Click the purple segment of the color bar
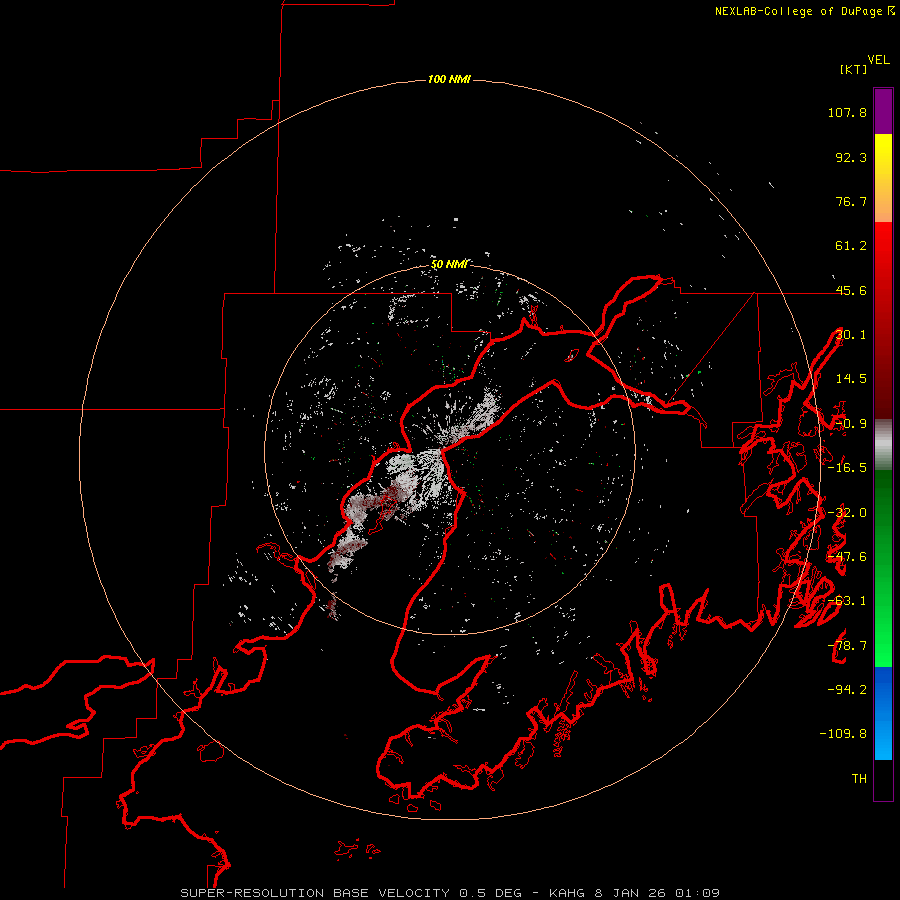Screen dimensions: 900x900 tap(883, 111)
